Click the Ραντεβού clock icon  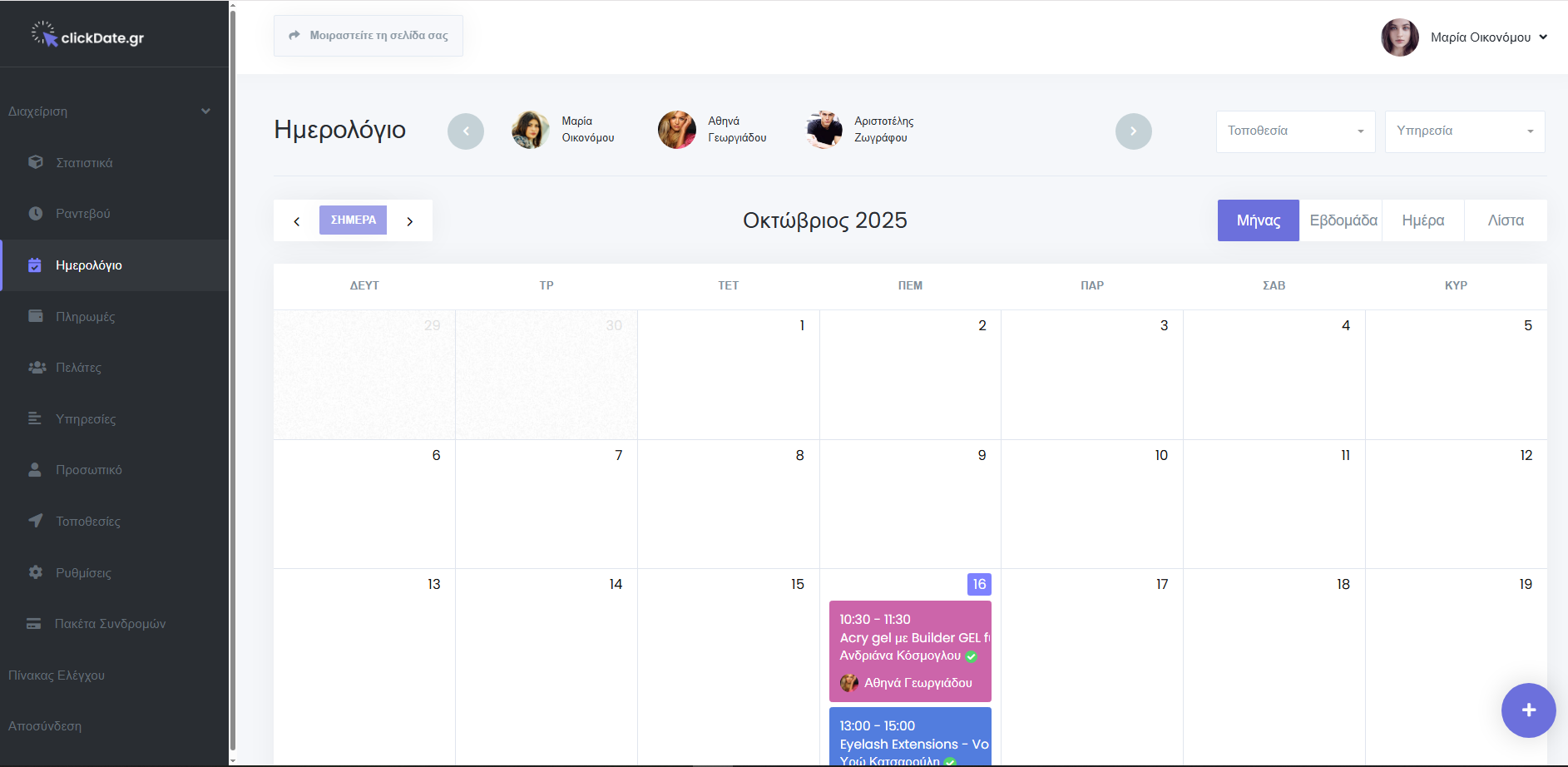[35, 214]
